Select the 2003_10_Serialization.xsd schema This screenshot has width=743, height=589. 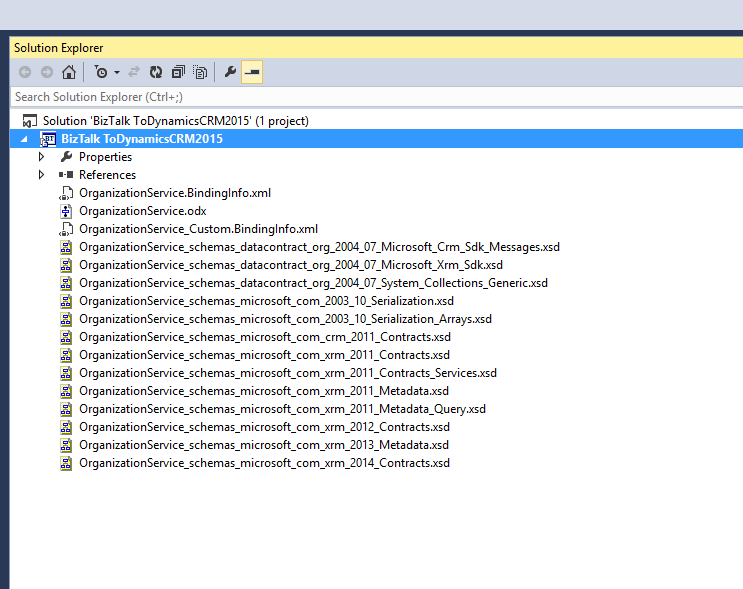point(266,301)
